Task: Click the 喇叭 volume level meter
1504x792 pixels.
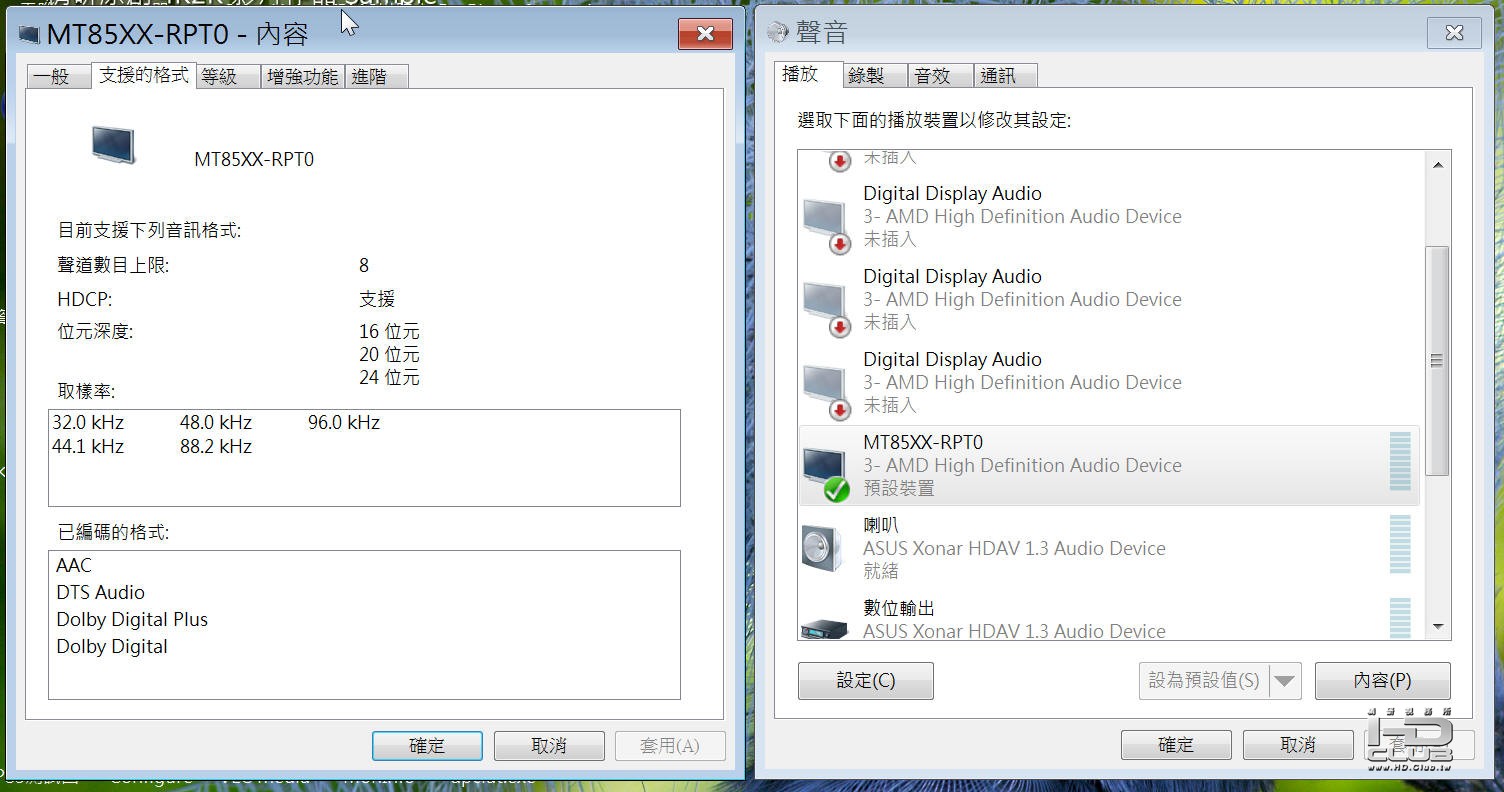Action: (1400, 544)
